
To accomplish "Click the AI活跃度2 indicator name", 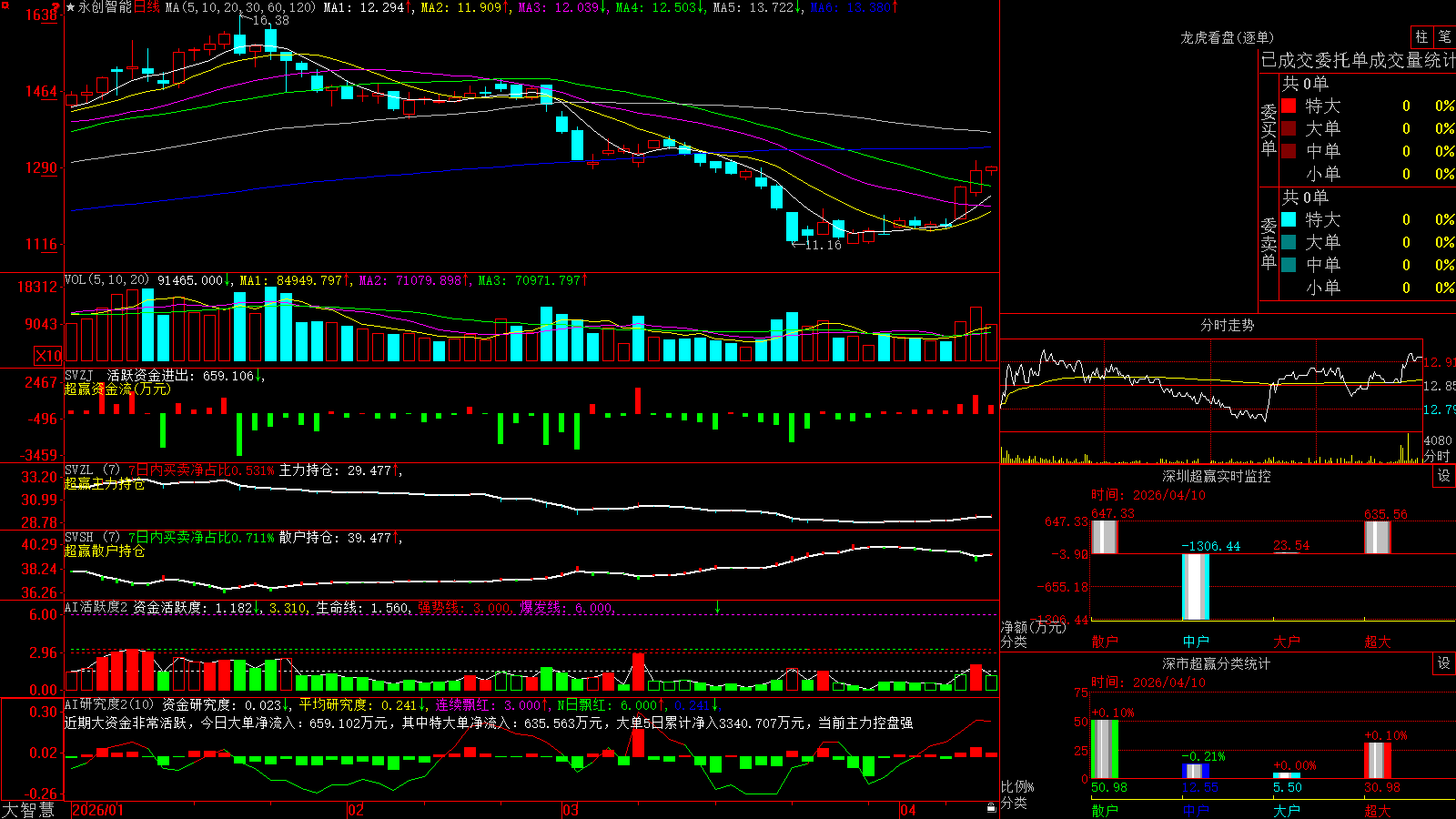I will (96, 607).
